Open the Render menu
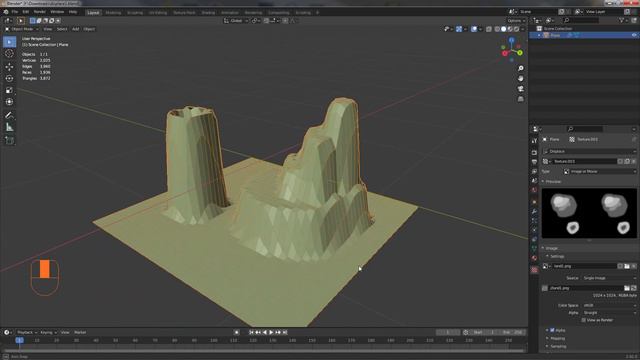Image resolution: width=640 pixels, height=360 pixels. [40, 12]
